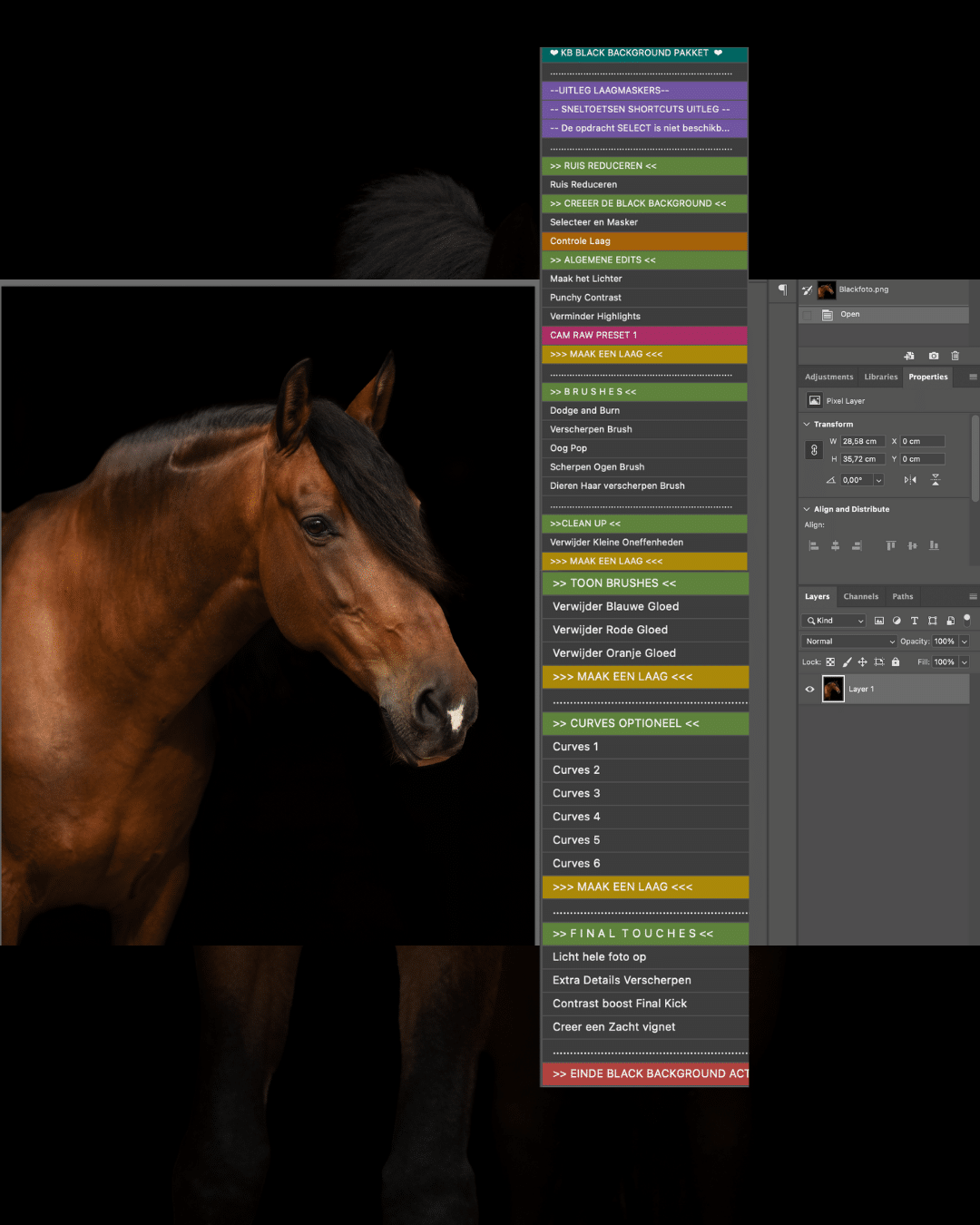Open the Kind filter dropdown
This screenshot has width=980, height=1225.
834,621
